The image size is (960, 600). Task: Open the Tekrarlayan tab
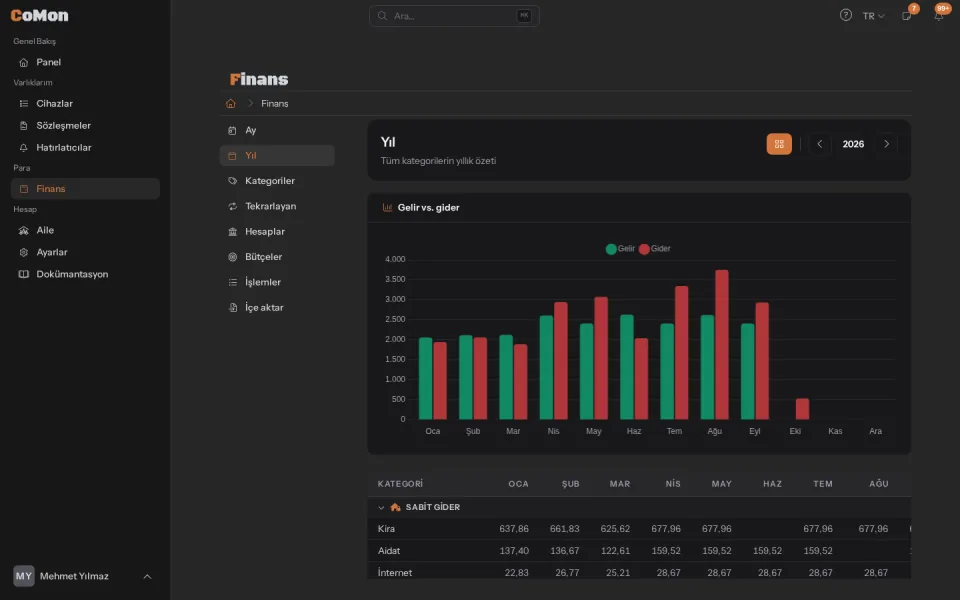pyautogui.click(x=277, y=206)
